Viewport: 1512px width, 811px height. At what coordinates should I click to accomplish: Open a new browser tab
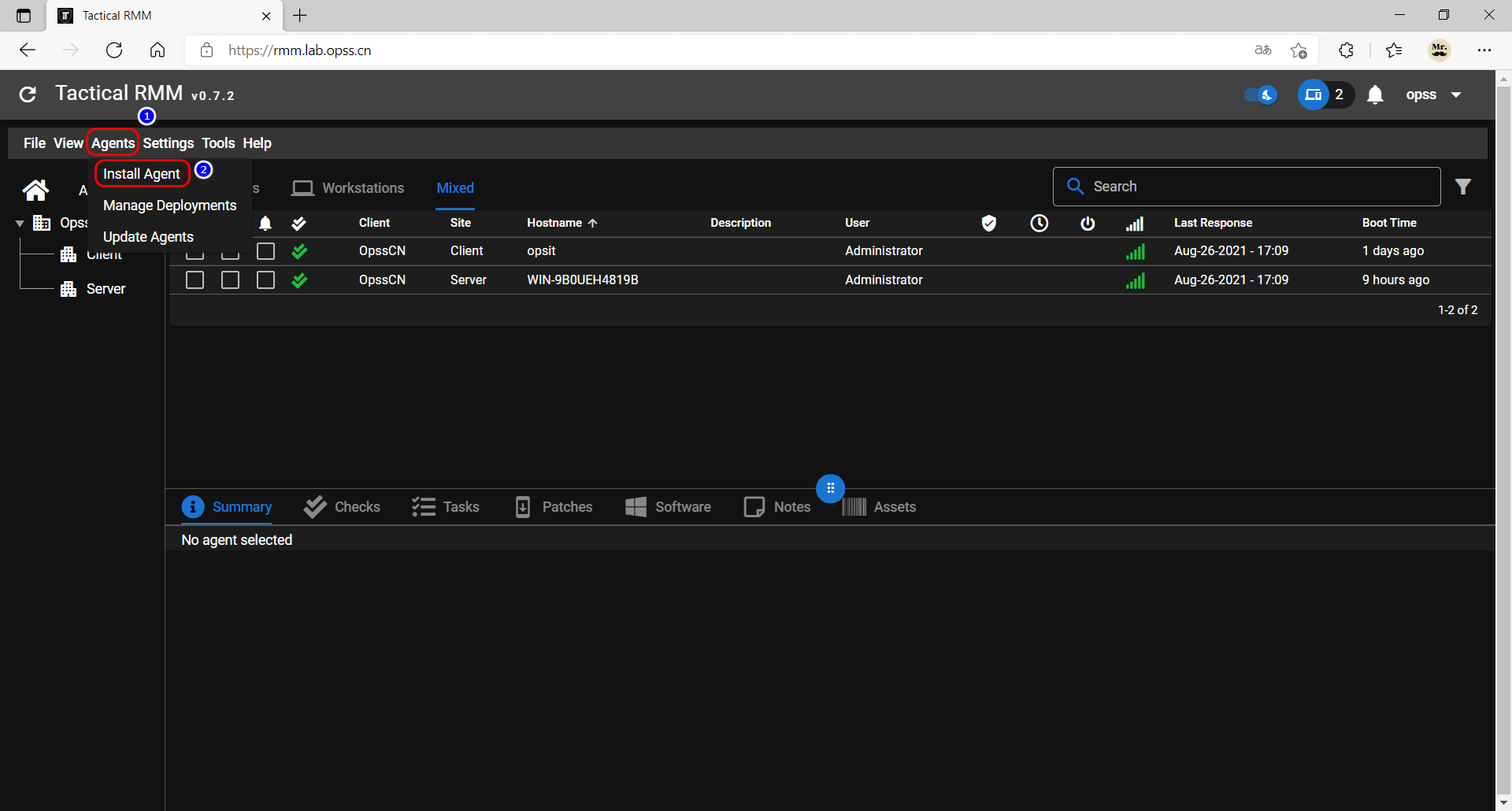pos(300,15)
